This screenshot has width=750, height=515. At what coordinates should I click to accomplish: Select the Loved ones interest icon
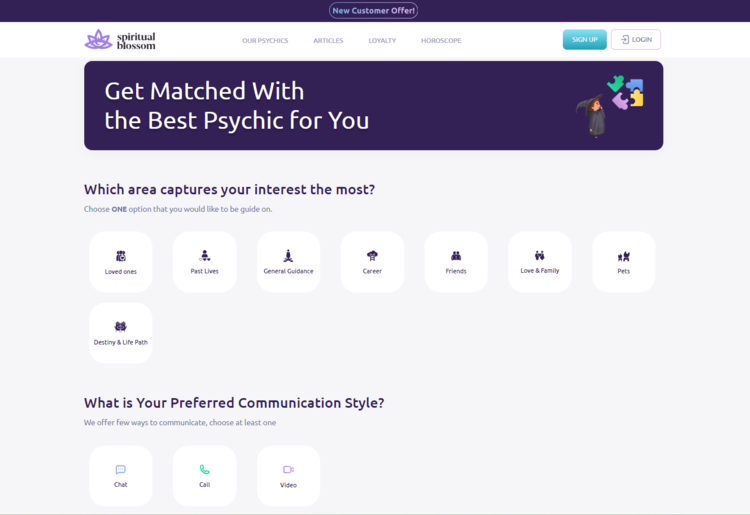(121, 256)
